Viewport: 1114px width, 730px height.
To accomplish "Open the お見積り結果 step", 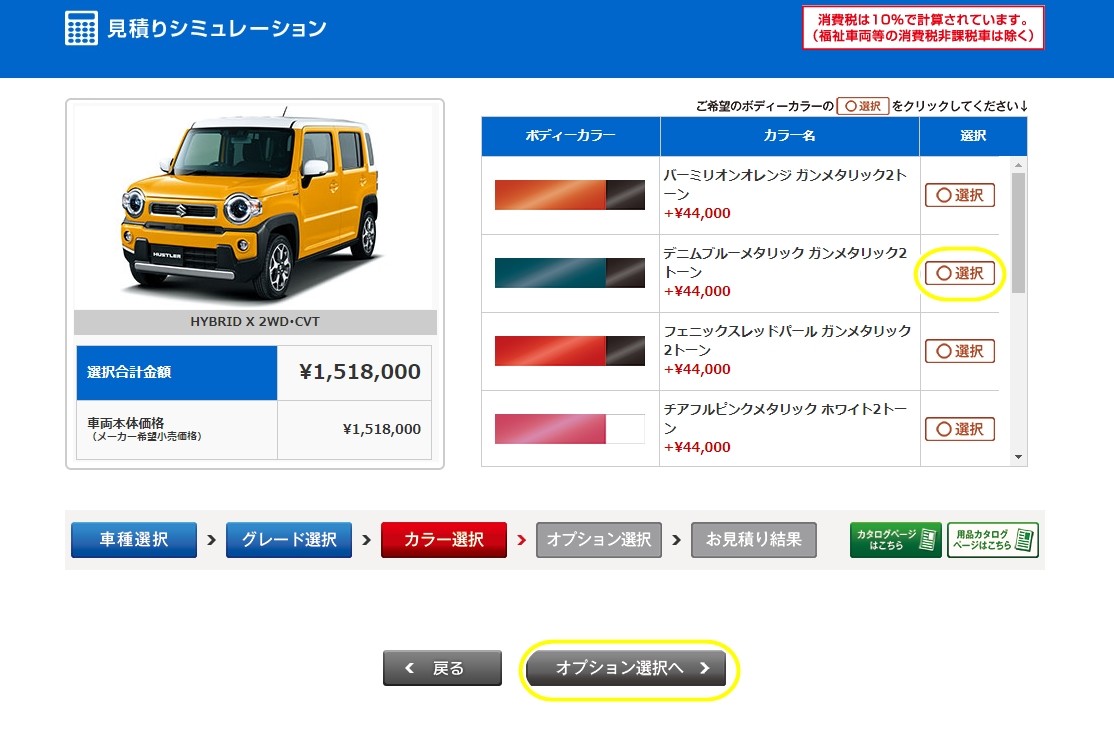I will (753, 540).
